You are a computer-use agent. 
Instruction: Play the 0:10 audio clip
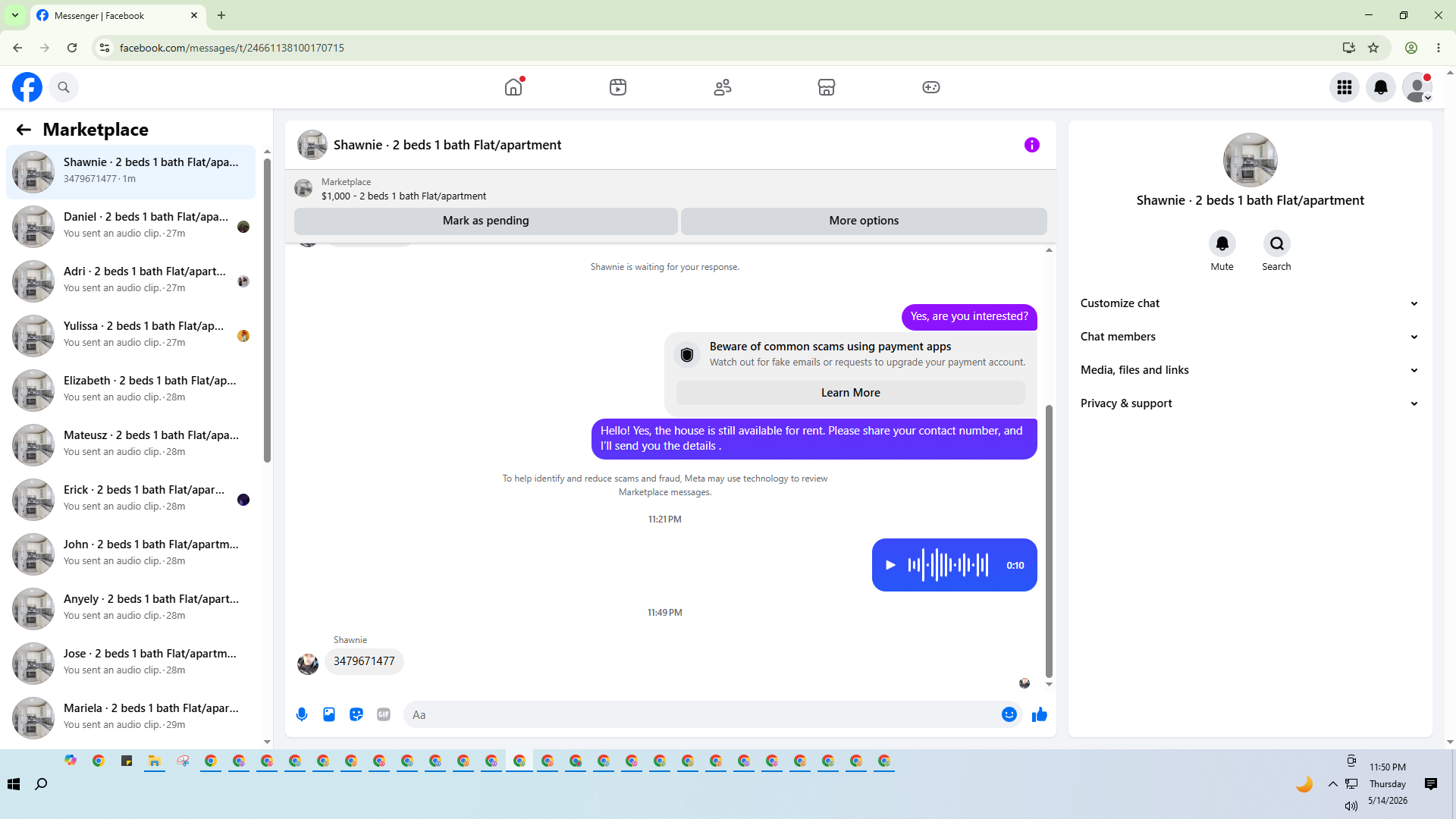(x=891, y=565)
